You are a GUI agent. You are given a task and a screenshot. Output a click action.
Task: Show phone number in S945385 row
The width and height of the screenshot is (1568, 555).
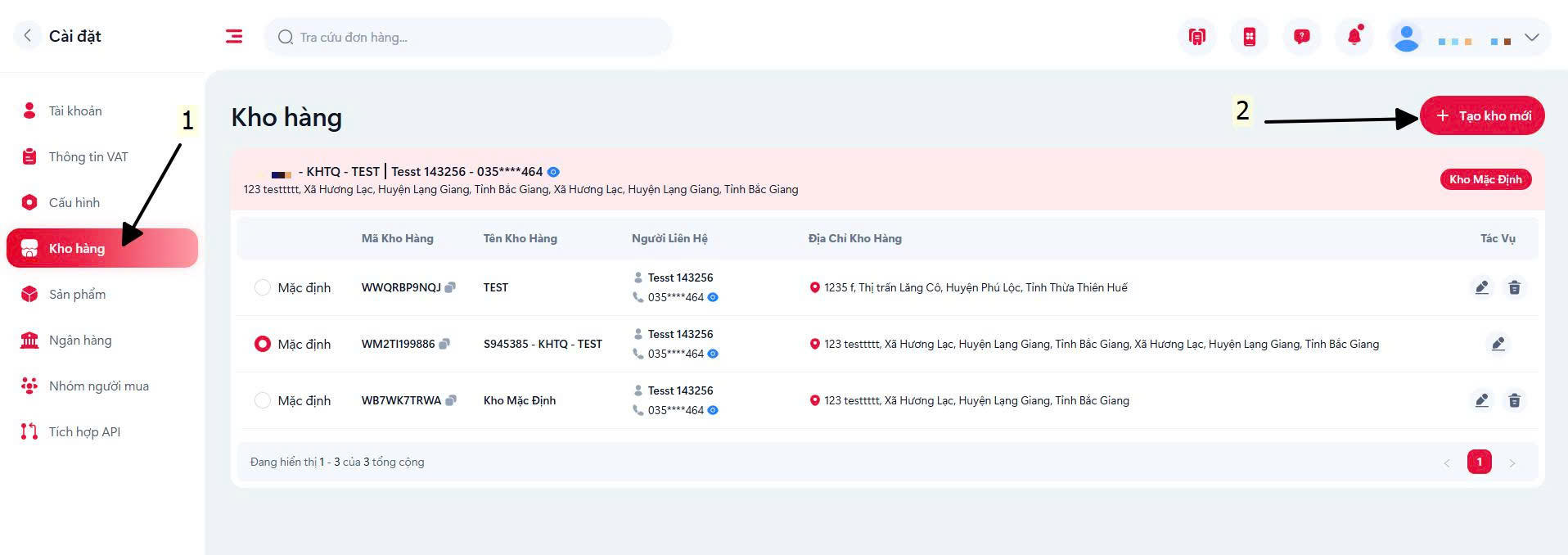[713, 354]
